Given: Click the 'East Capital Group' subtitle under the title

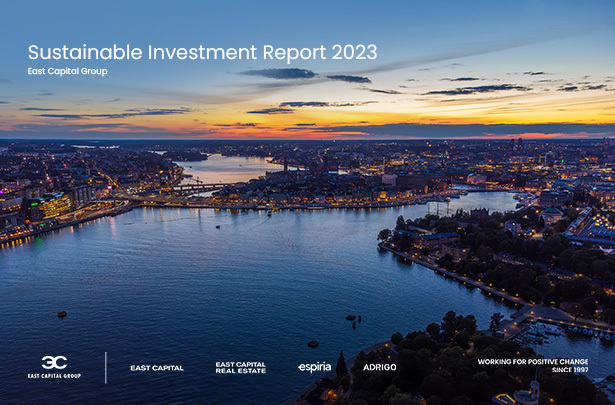Looking at the screenshot, I should point(67,71).
